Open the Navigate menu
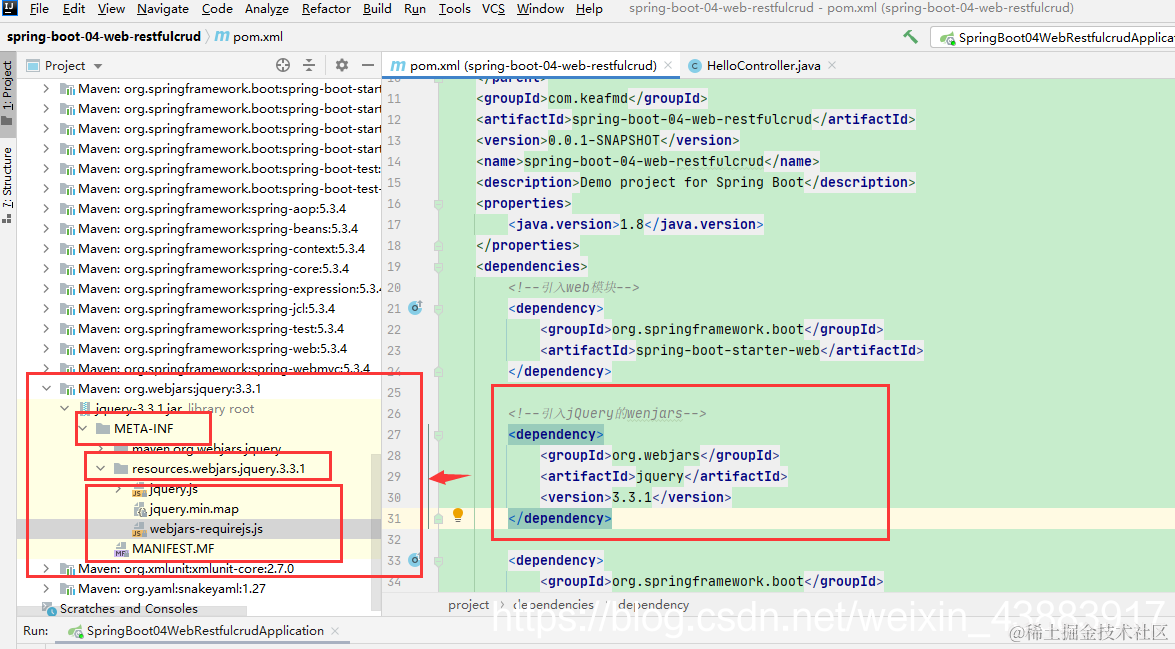The width and height of the screenshot is (1175, 649). coord(163,9)
